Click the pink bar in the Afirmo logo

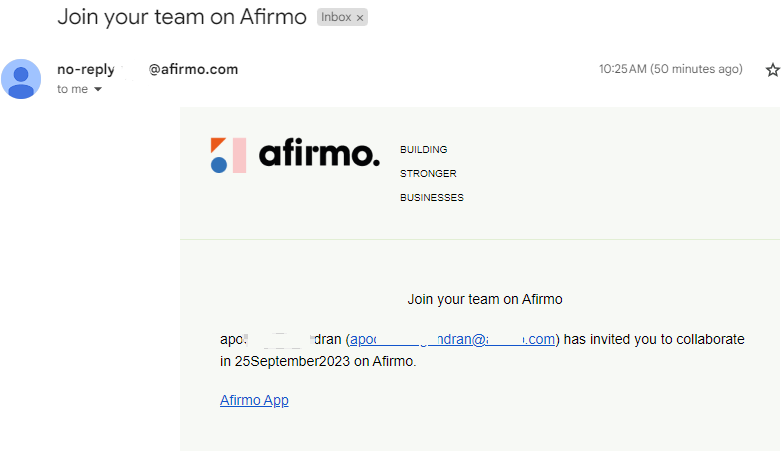[240, 155]
